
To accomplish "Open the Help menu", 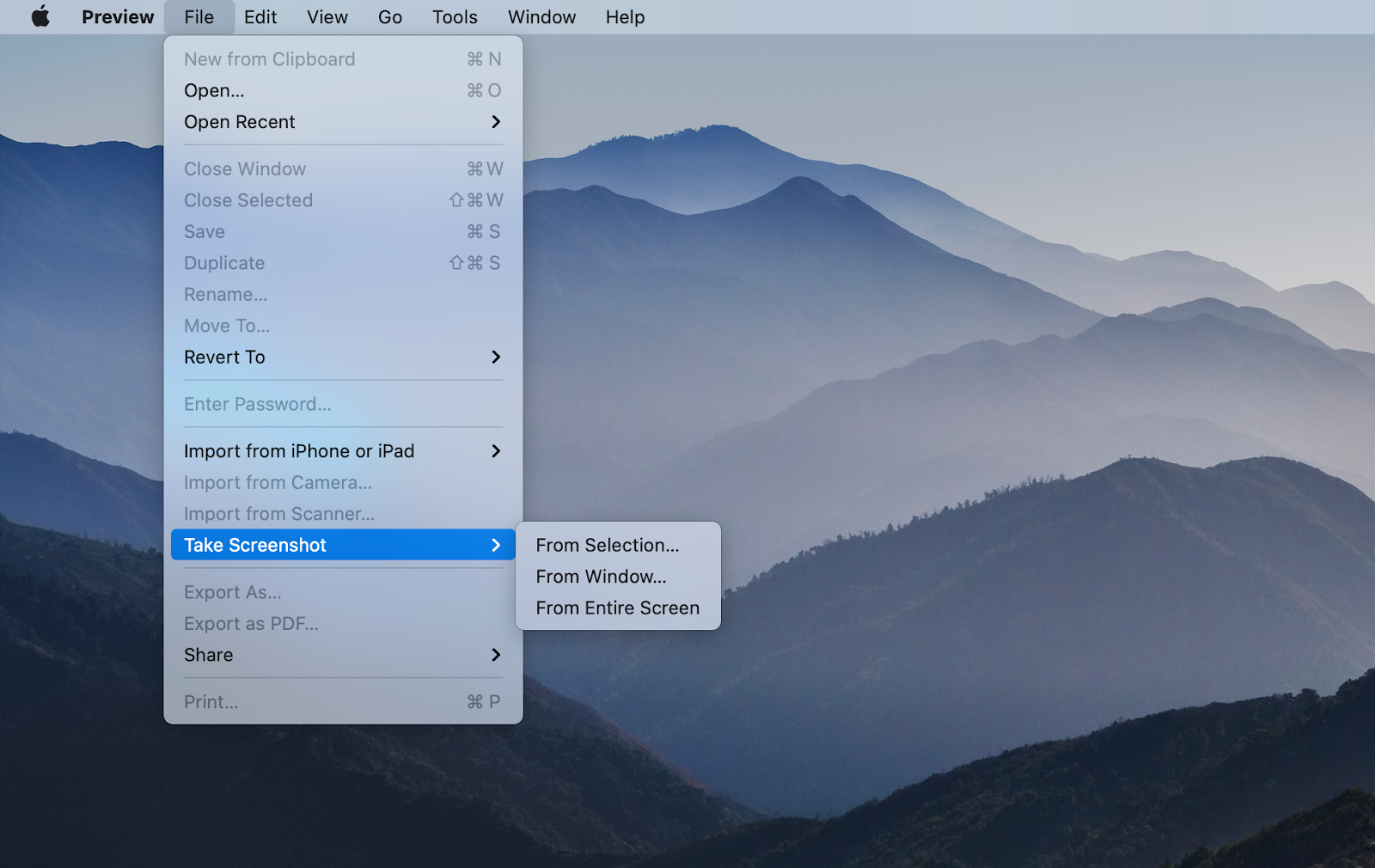I will click(625, 16).
